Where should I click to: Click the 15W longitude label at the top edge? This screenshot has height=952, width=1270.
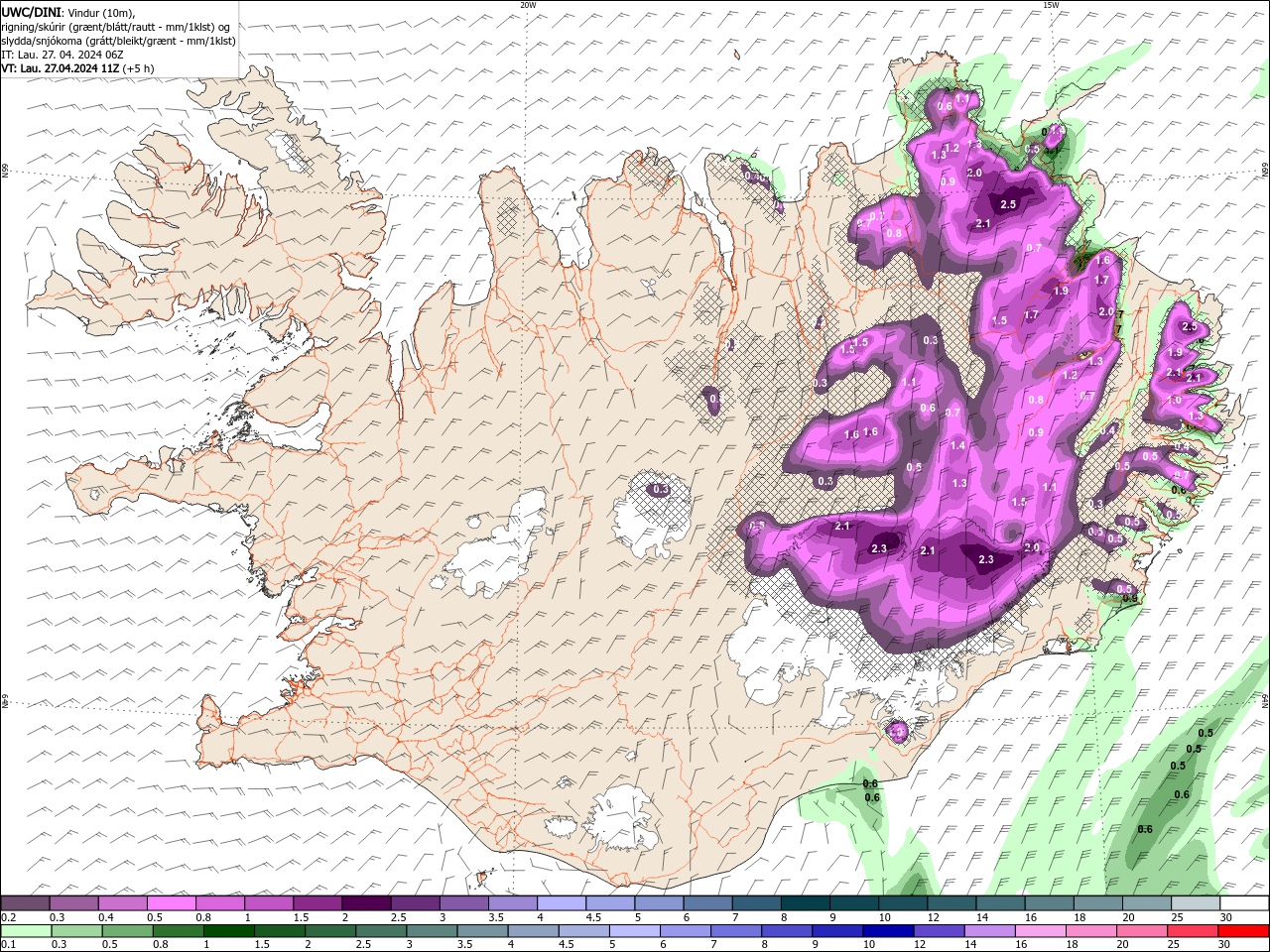1050,5
